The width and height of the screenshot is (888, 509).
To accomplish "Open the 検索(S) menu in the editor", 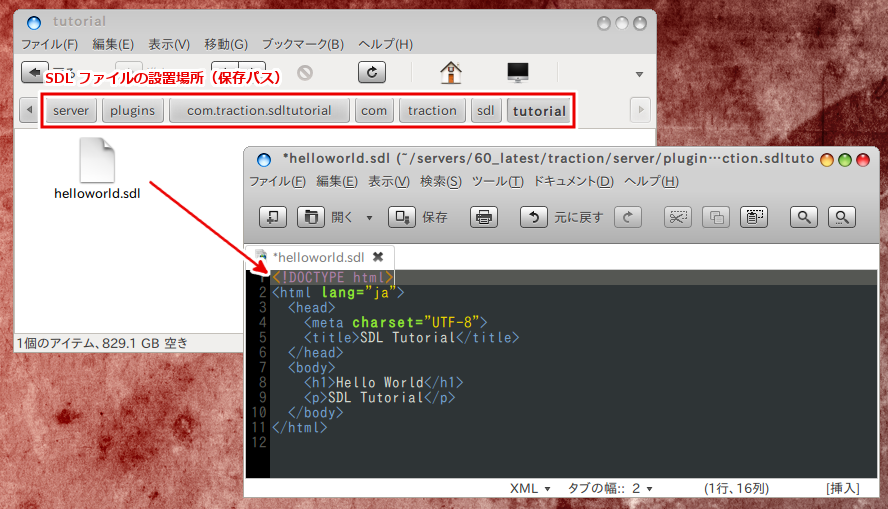I will click(x=441, y=181).
